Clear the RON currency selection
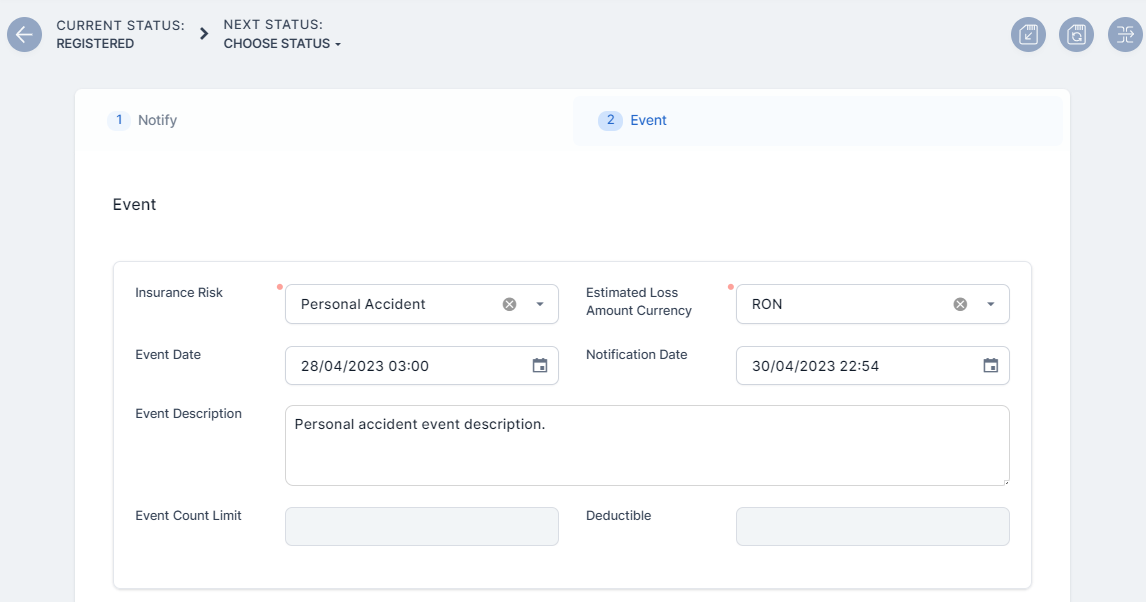 point(960,304)
